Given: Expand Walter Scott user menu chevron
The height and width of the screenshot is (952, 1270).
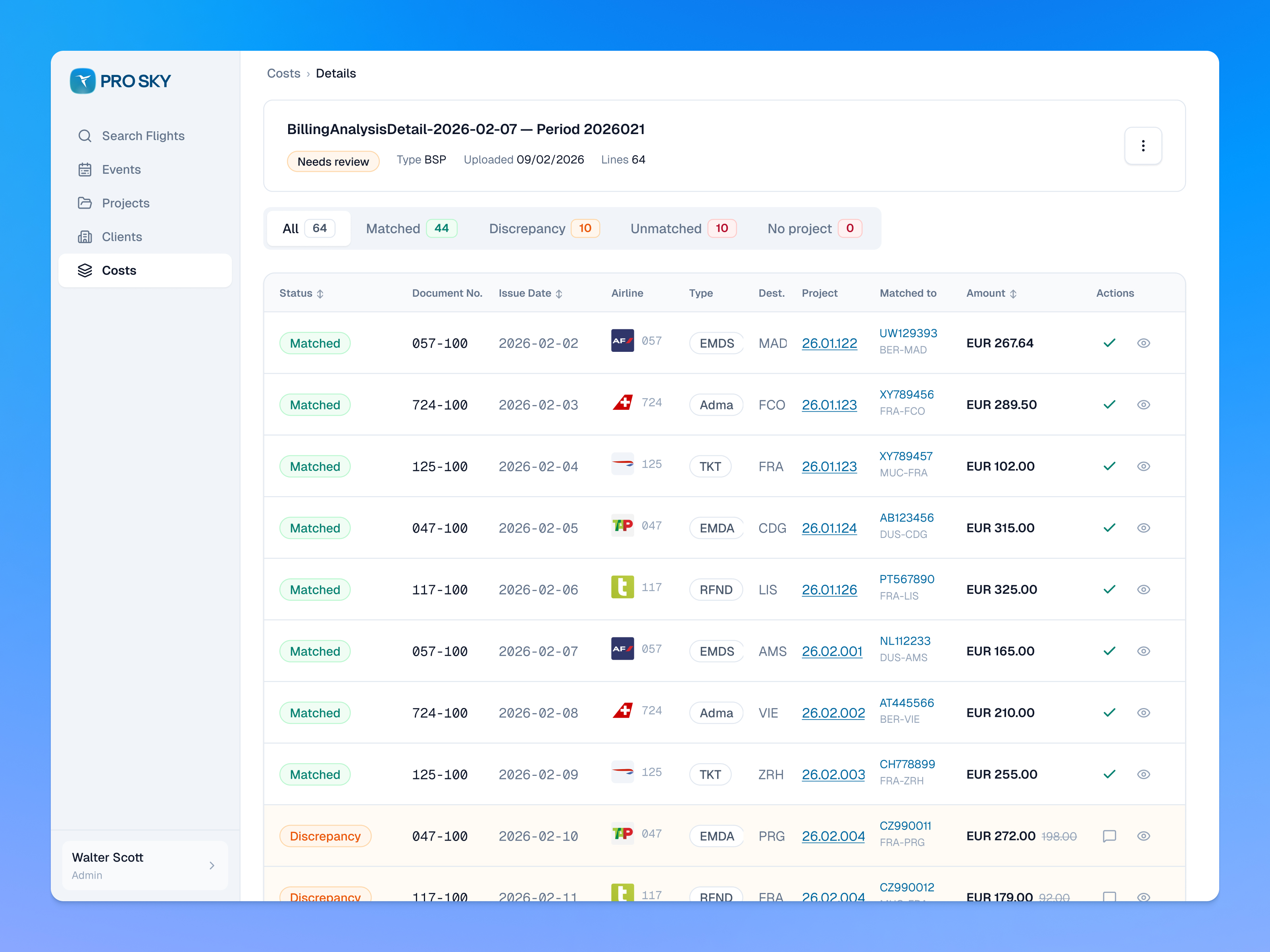Looking at the screenshot, I should tap(212, 866).
